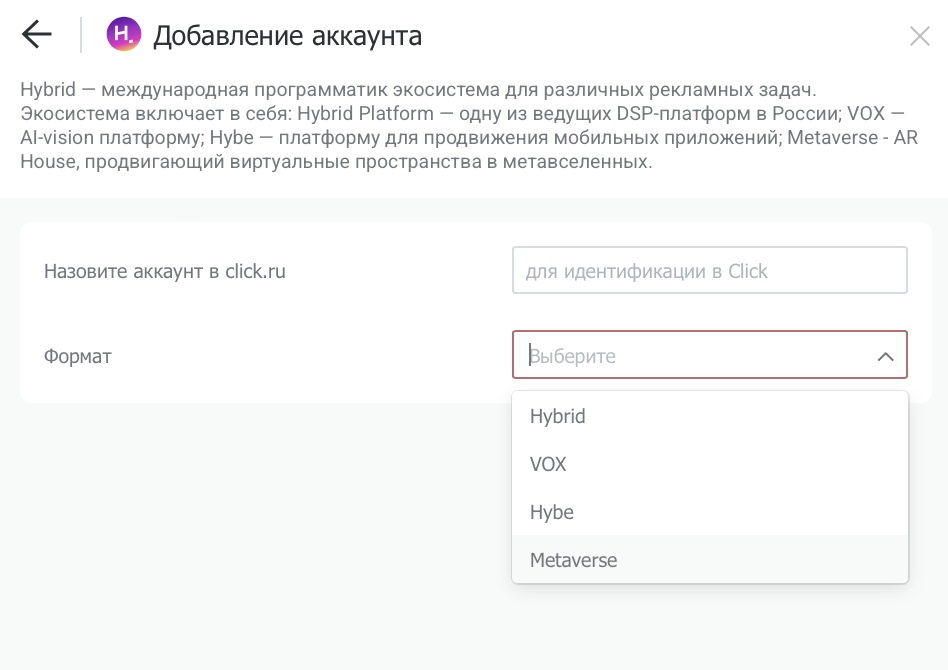Collapse the Формат dropdown via chevron arrow

pyautogui.click(x=885, y=356)
